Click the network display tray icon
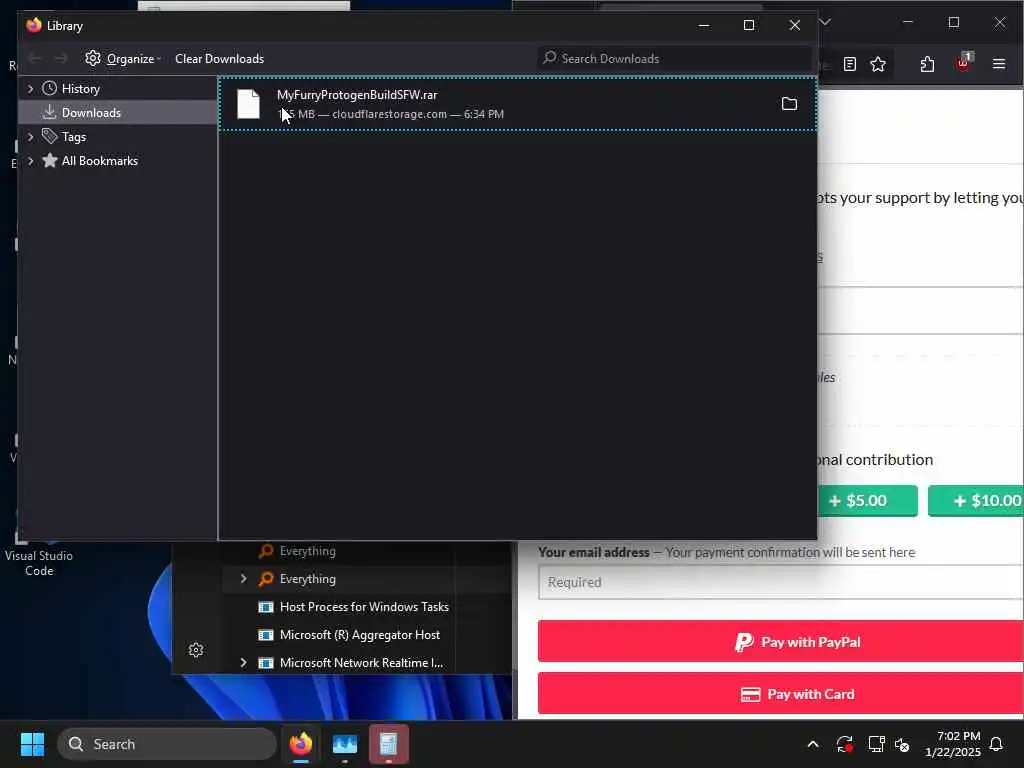This screenshot has height=768, width=1024. (x=875, y=744)
